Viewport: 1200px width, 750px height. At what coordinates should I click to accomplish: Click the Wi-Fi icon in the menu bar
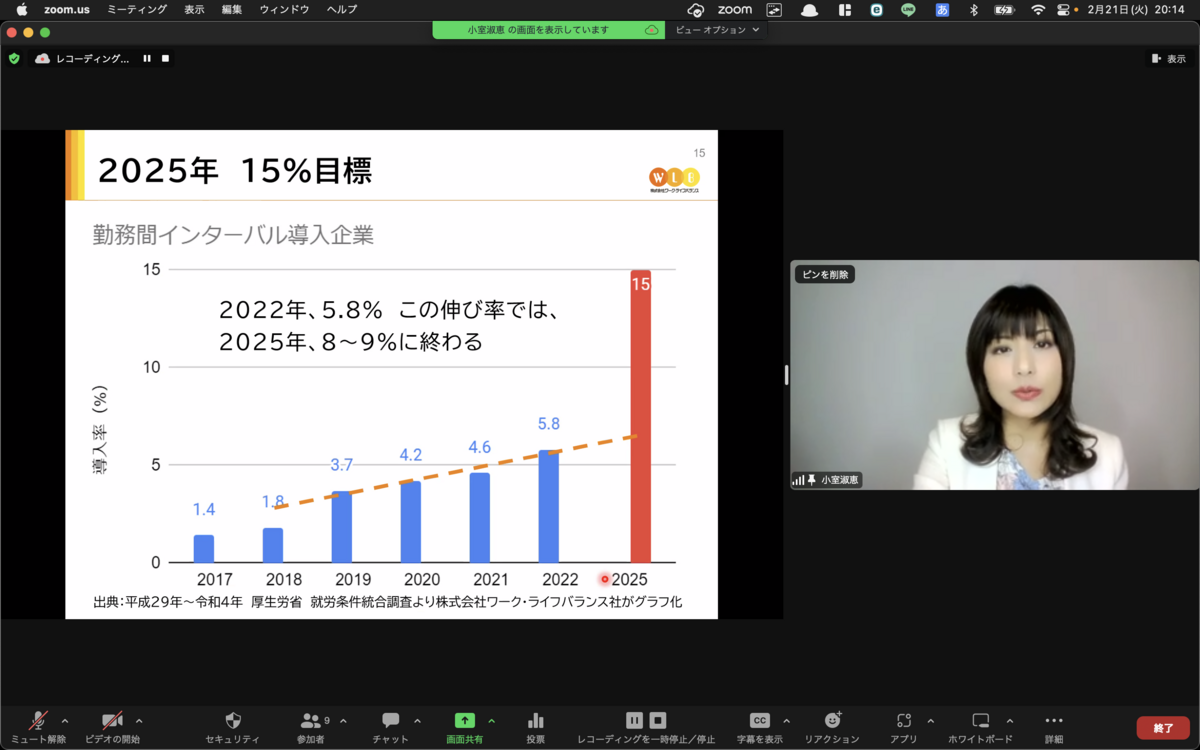click(x=1038, y=9)
